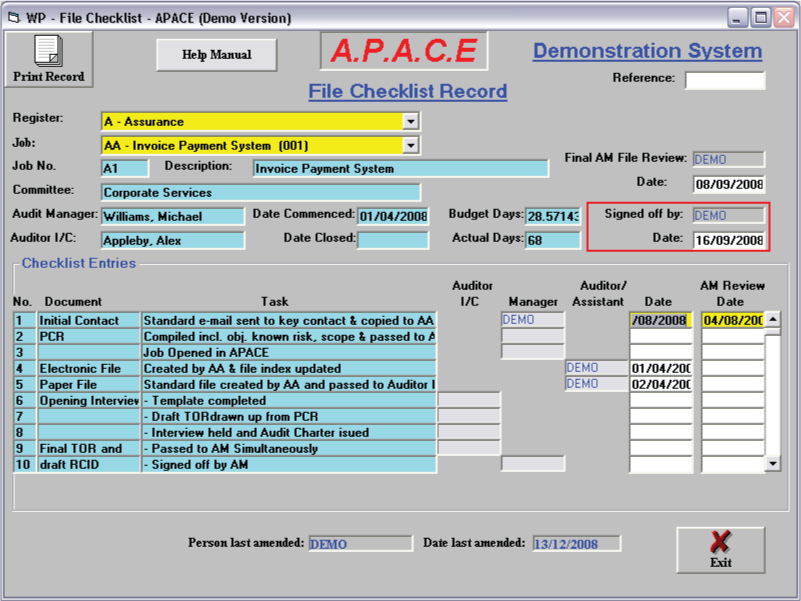Screen dimensions: 801x601
Task: Click the Description field Invoice Payment System
Action: [401, 169]
